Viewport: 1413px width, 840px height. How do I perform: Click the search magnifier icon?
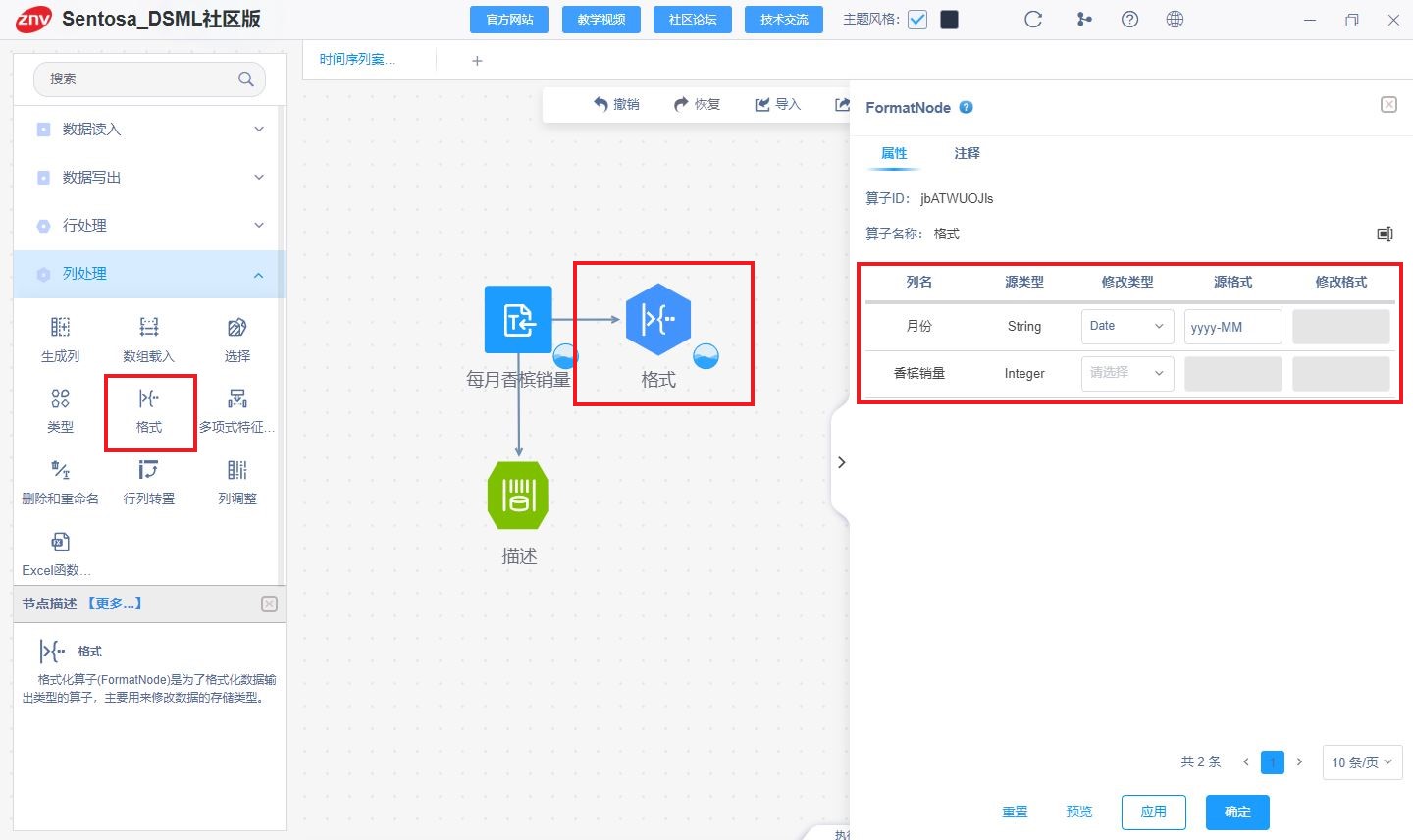246,79
